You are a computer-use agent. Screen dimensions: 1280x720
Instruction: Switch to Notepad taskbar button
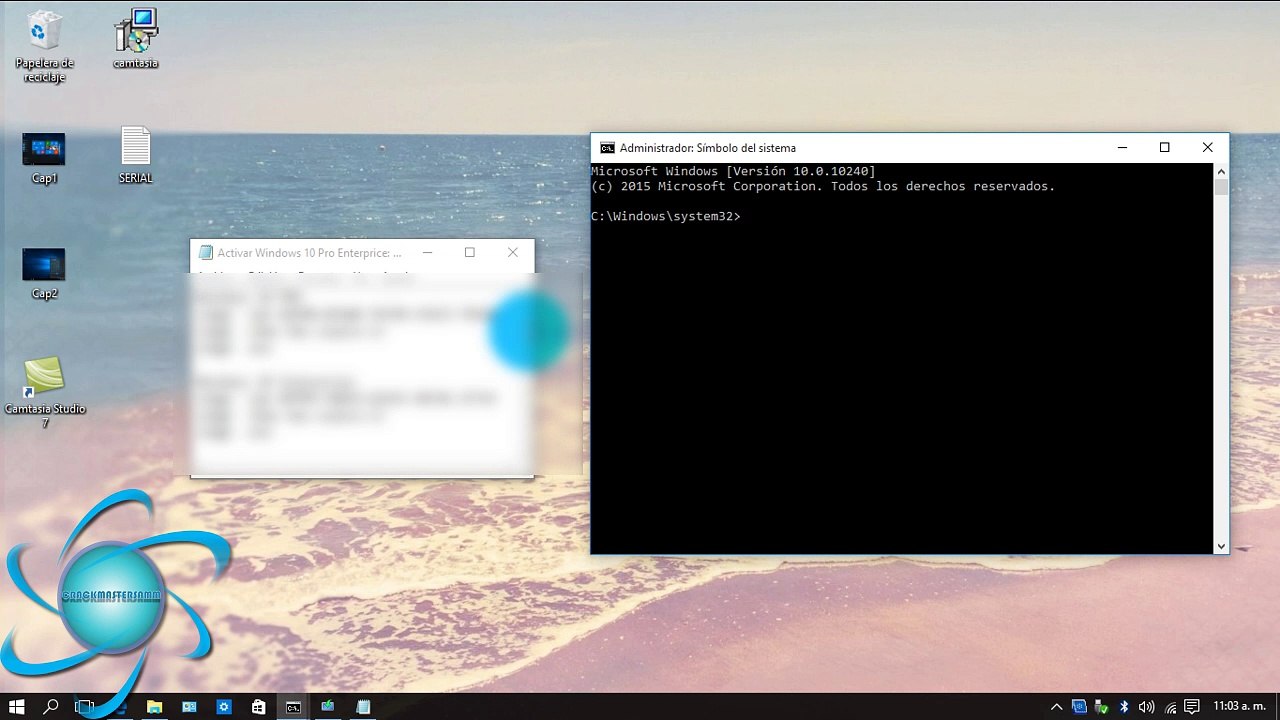[363, 707]
